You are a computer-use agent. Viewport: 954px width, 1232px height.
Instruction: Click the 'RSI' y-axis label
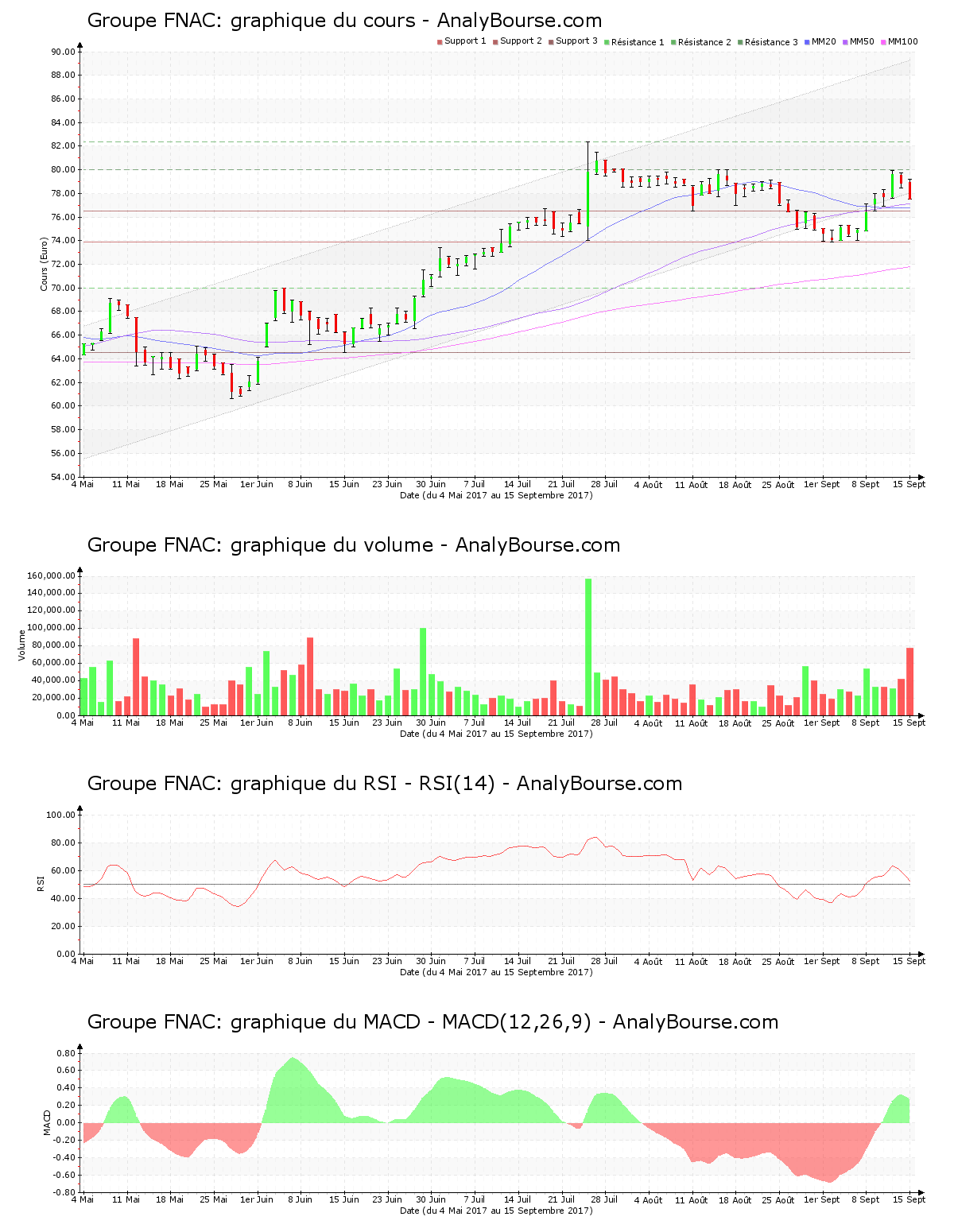(x=41, y=883)
